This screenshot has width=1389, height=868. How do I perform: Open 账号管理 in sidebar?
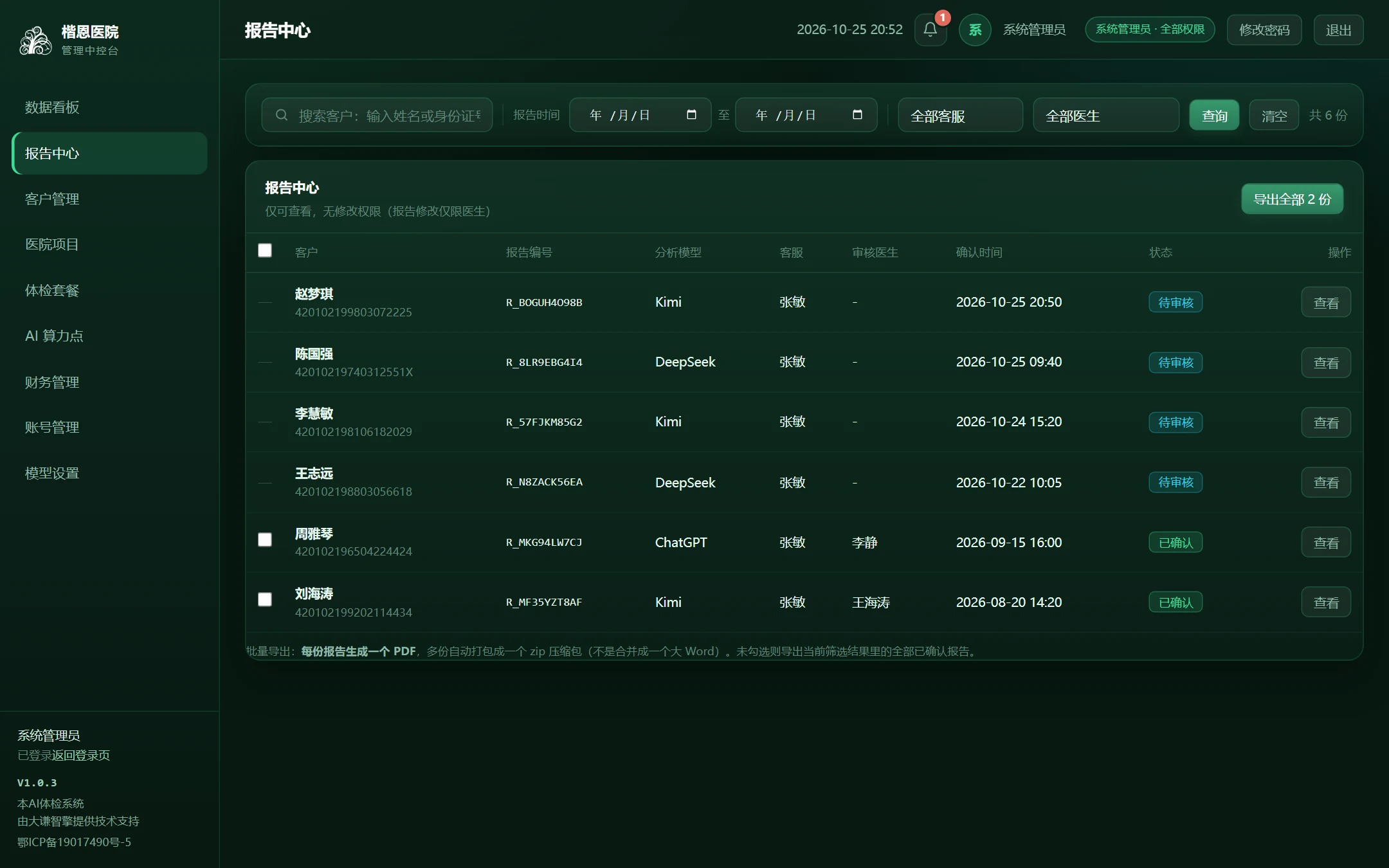click(109, 428)
